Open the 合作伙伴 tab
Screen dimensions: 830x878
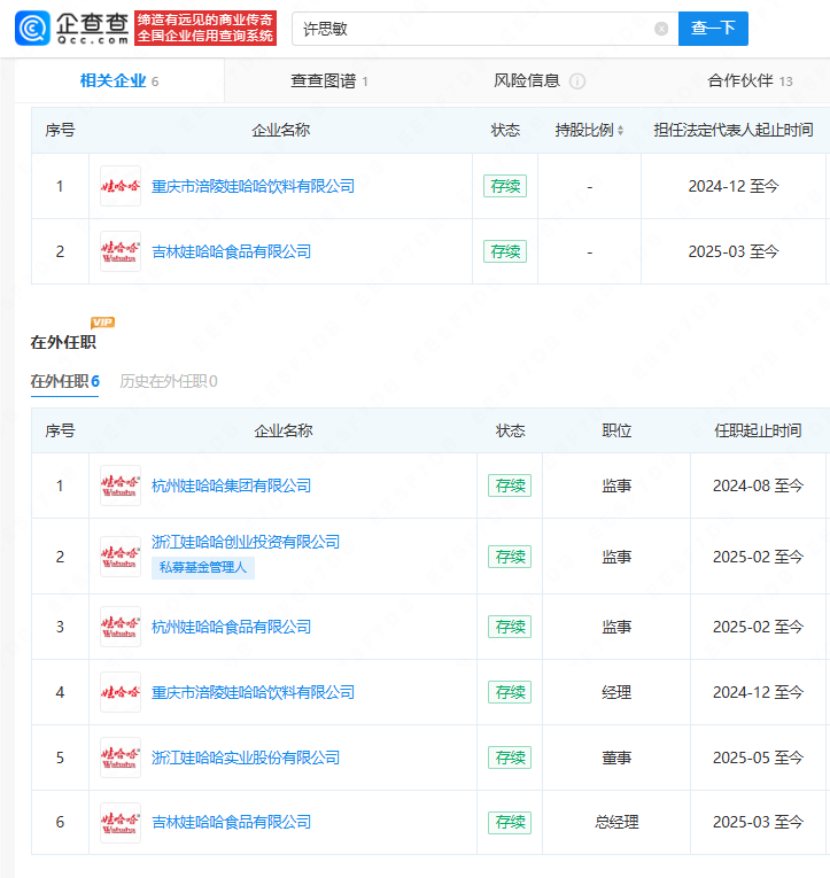pyautogui.click(x=750, y=81)
